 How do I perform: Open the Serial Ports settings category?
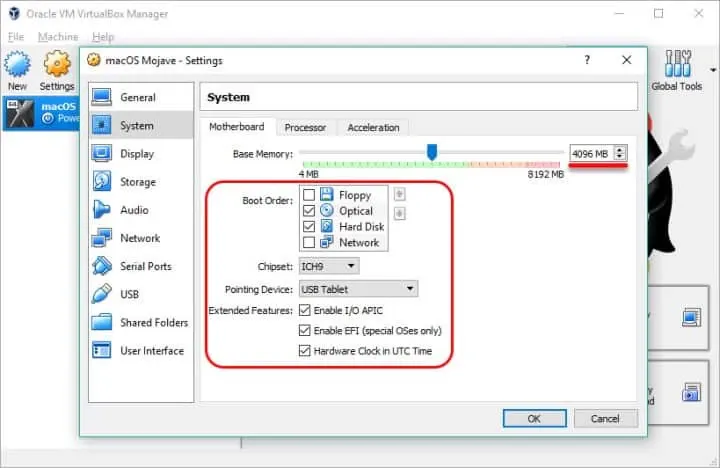pos(141,266)
